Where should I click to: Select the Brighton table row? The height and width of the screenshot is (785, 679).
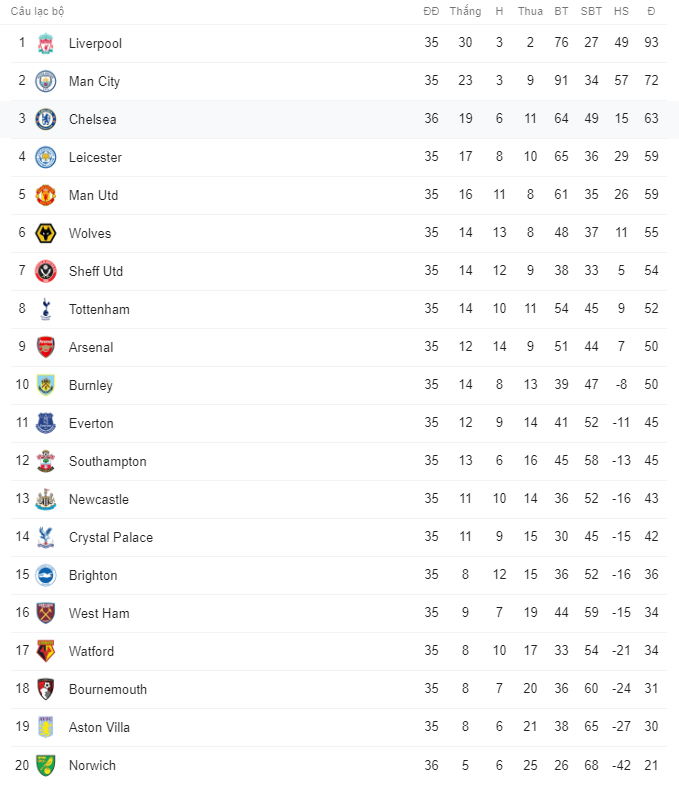(x=340, y=575)
